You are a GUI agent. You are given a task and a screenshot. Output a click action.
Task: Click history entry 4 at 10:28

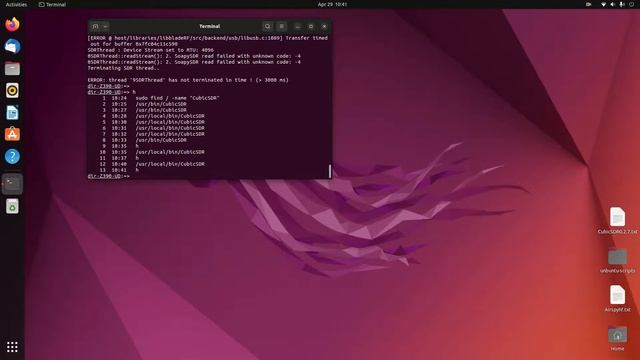pyautogui.click(x=153, y=116)
